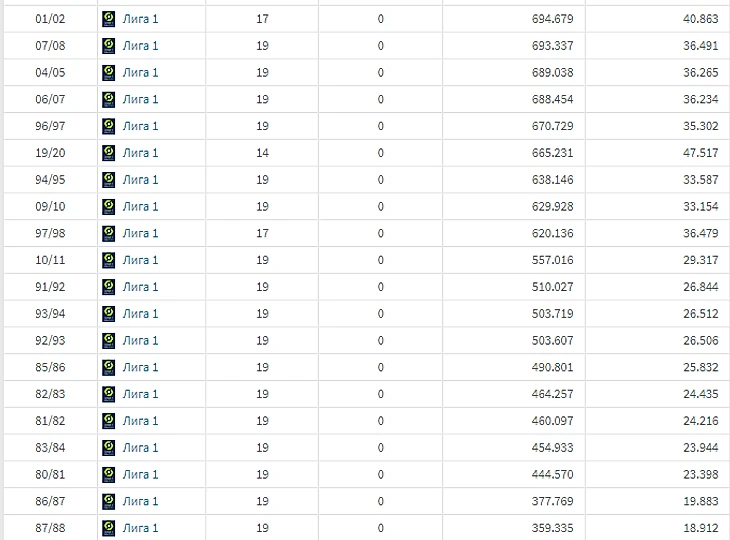Open the Лига 1 link for season 97/98
Screen dimensions: 730x540
tap(140, 233)
